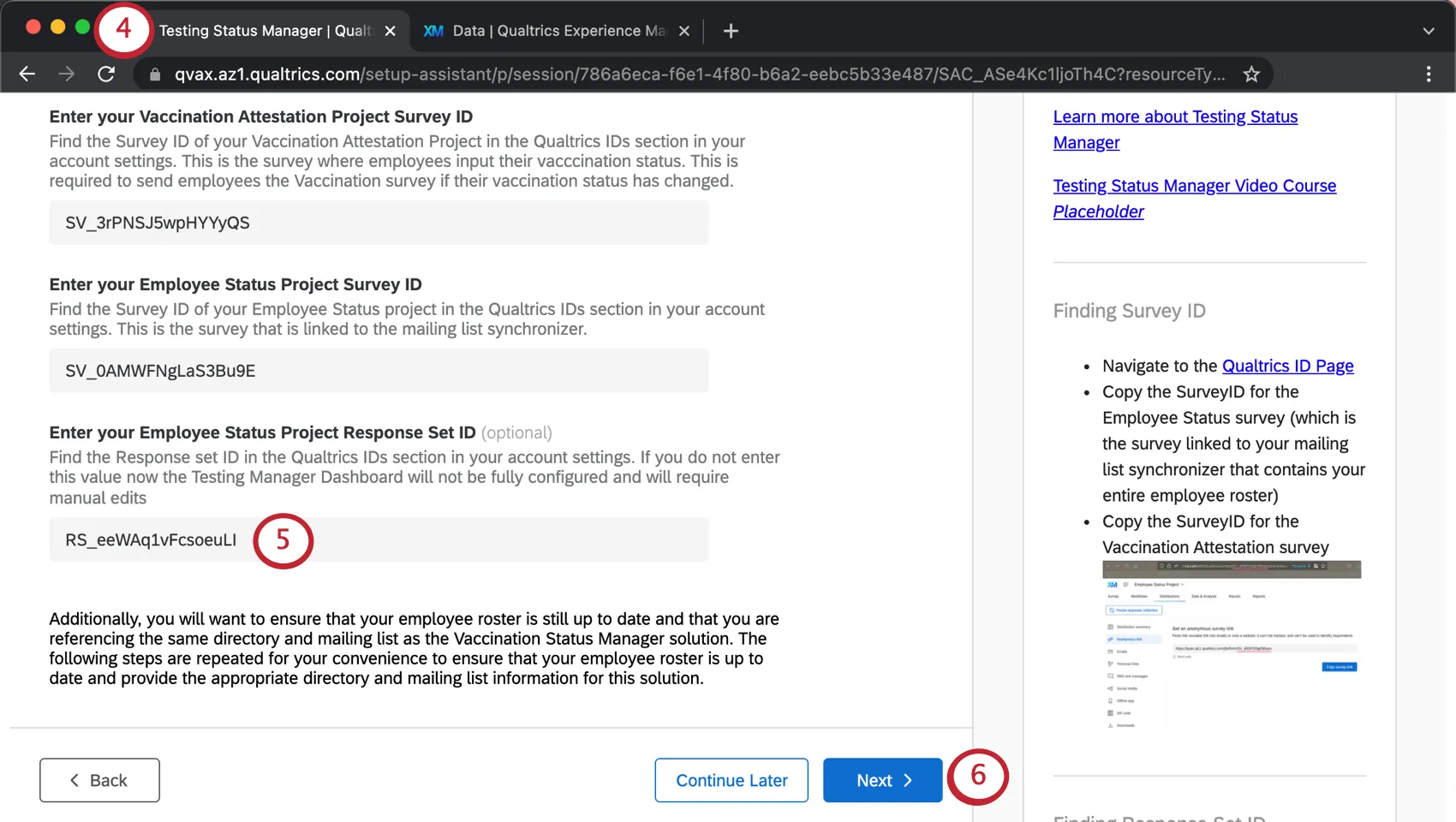This screenshot has height=822, width=1456.
Task: Choose Continue Later
Action: (x=731, y=780)
